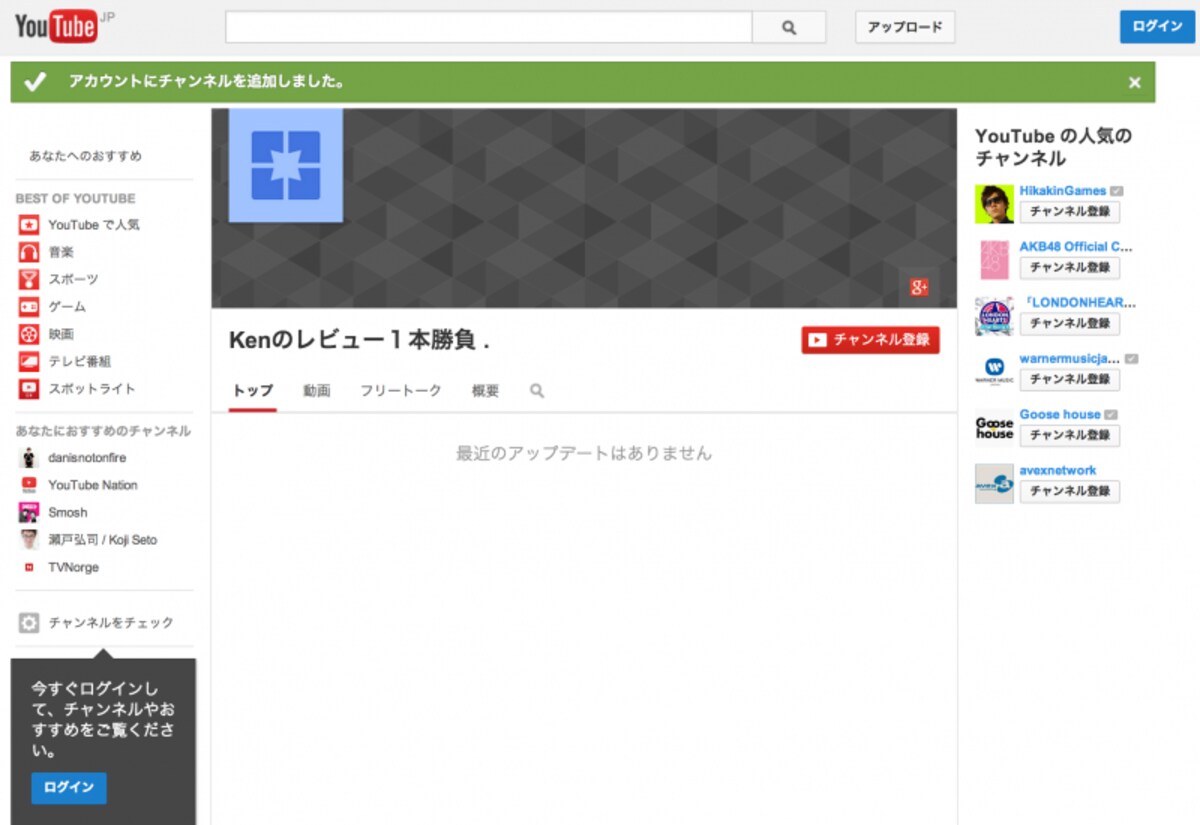This screenshot has width=1200, height=825.
Task: Click channel title Kenのレビュー１本勝負
Action: tap(359, 341)
